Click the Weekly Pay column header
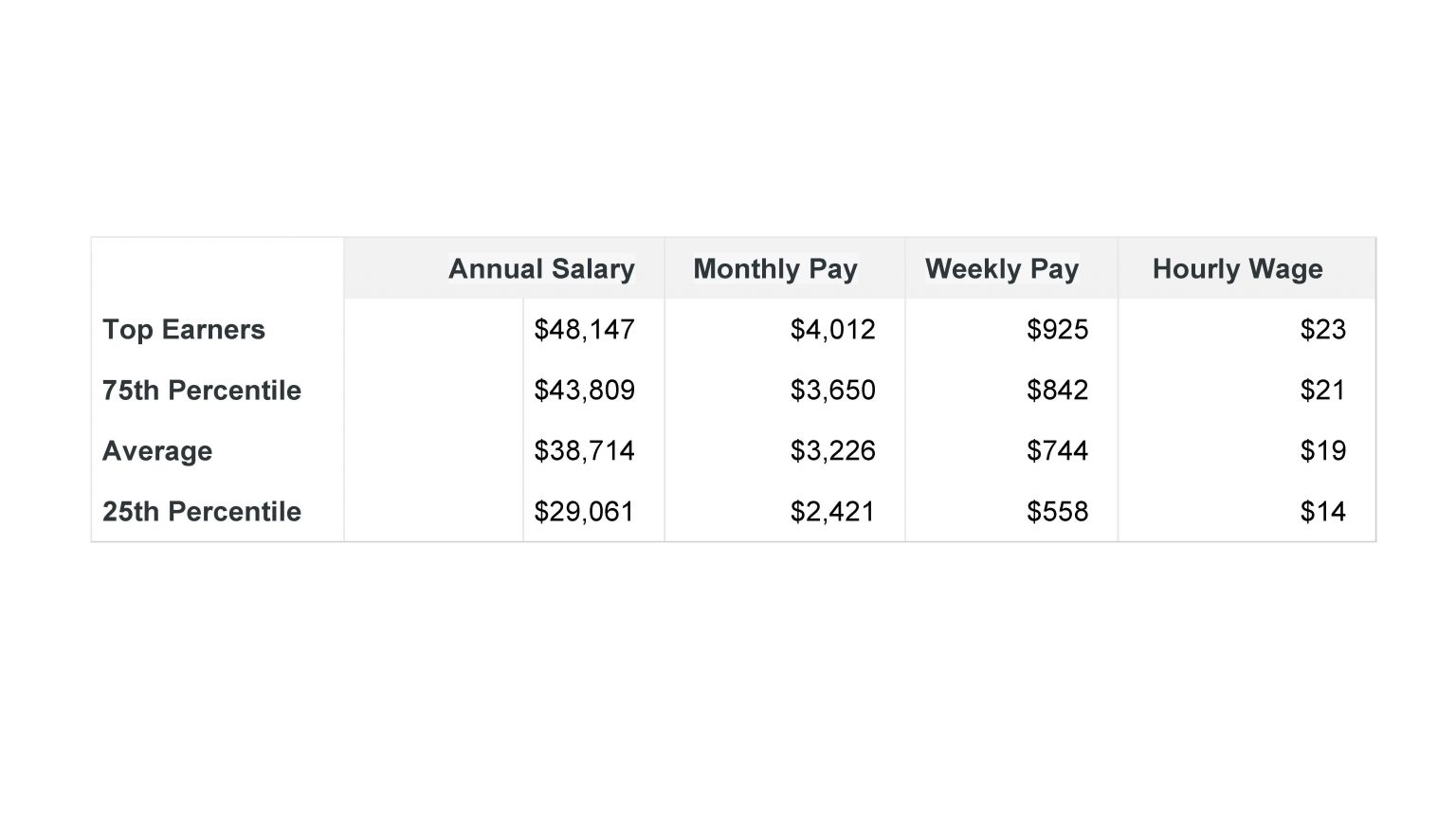 (1001, 269)
